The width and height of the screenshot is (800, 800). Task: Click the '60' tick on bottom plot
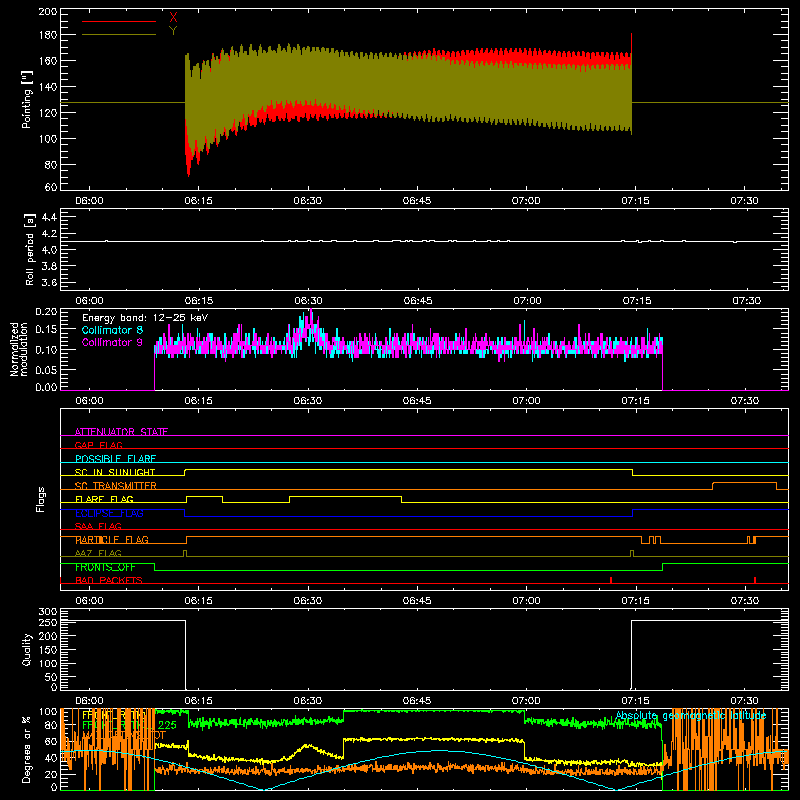[51, 741]
